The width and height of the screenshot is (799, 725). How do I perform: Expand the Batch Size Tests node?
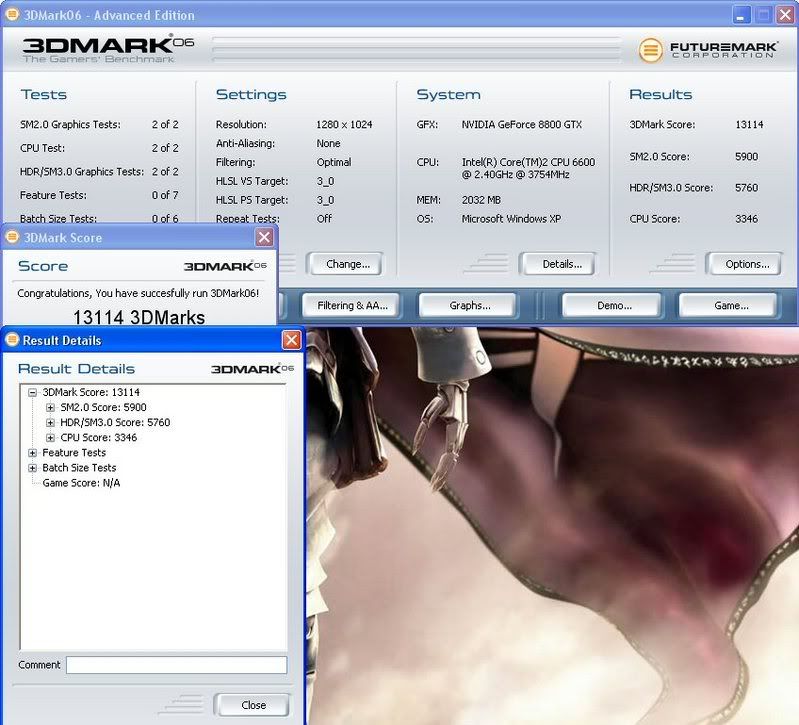(x=33, y=468)
